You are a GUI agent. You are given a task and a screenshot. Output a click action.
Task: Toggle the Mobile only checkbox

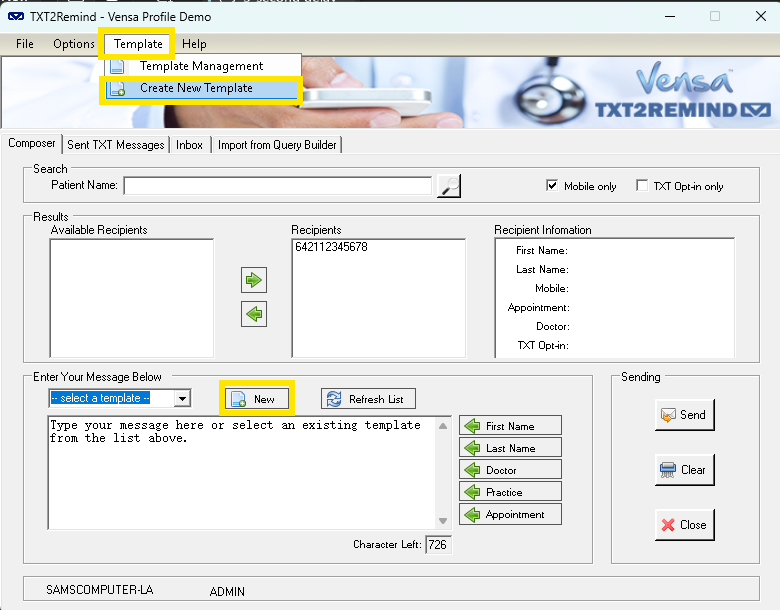552,186
